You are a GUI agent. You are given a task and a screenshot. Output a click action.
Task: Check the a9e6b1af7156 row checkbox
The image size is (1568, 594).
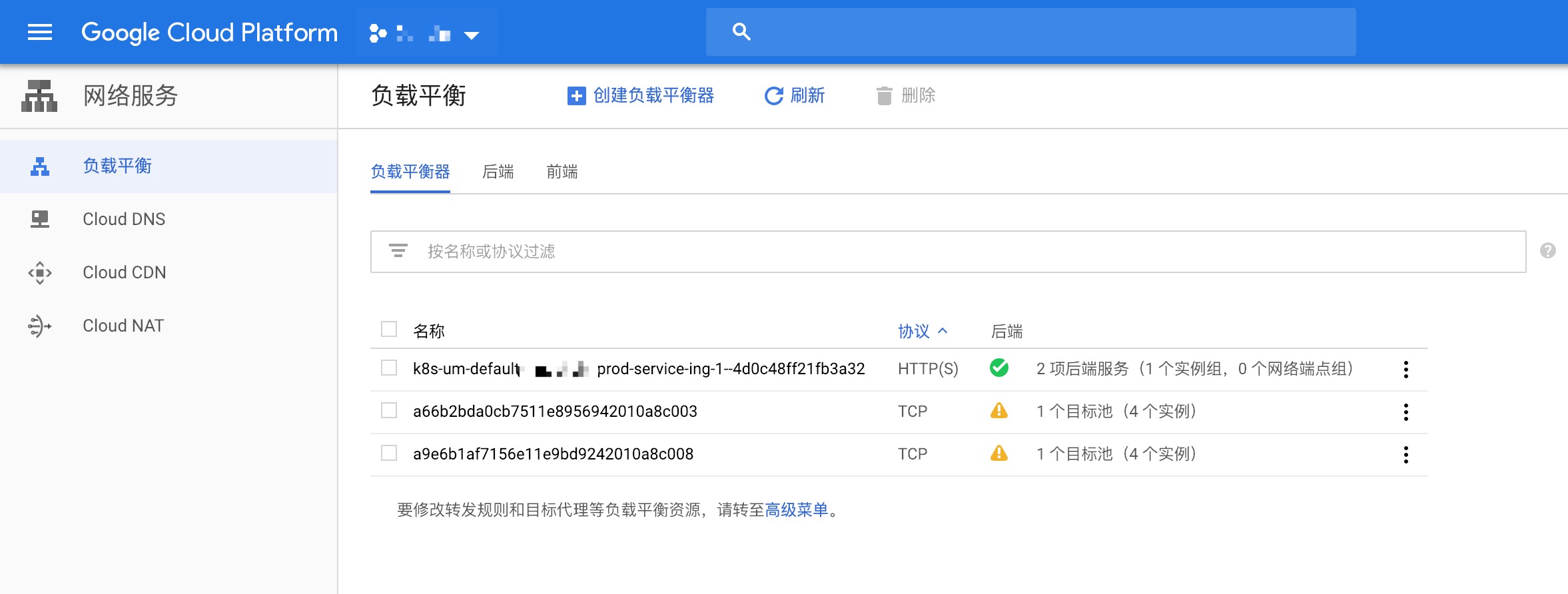(389, 453)
